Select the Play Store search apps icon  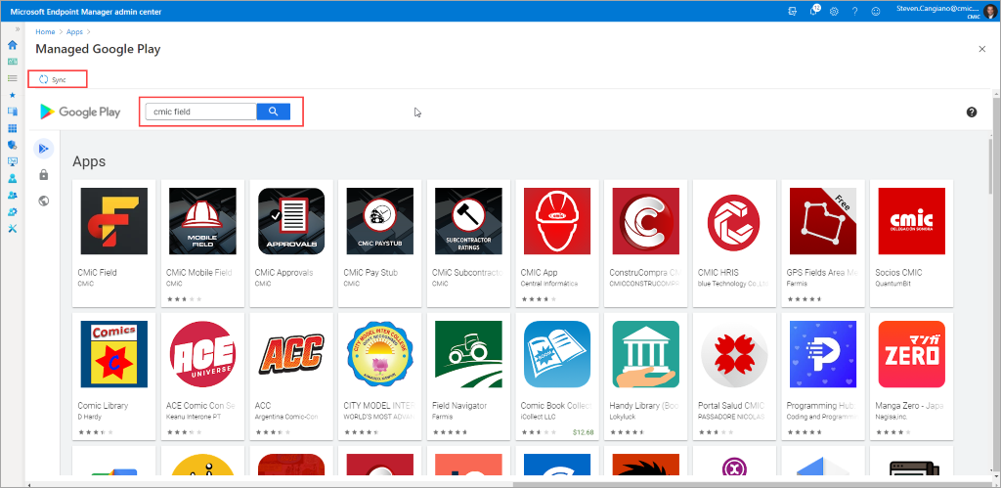(x=43, y=148)
